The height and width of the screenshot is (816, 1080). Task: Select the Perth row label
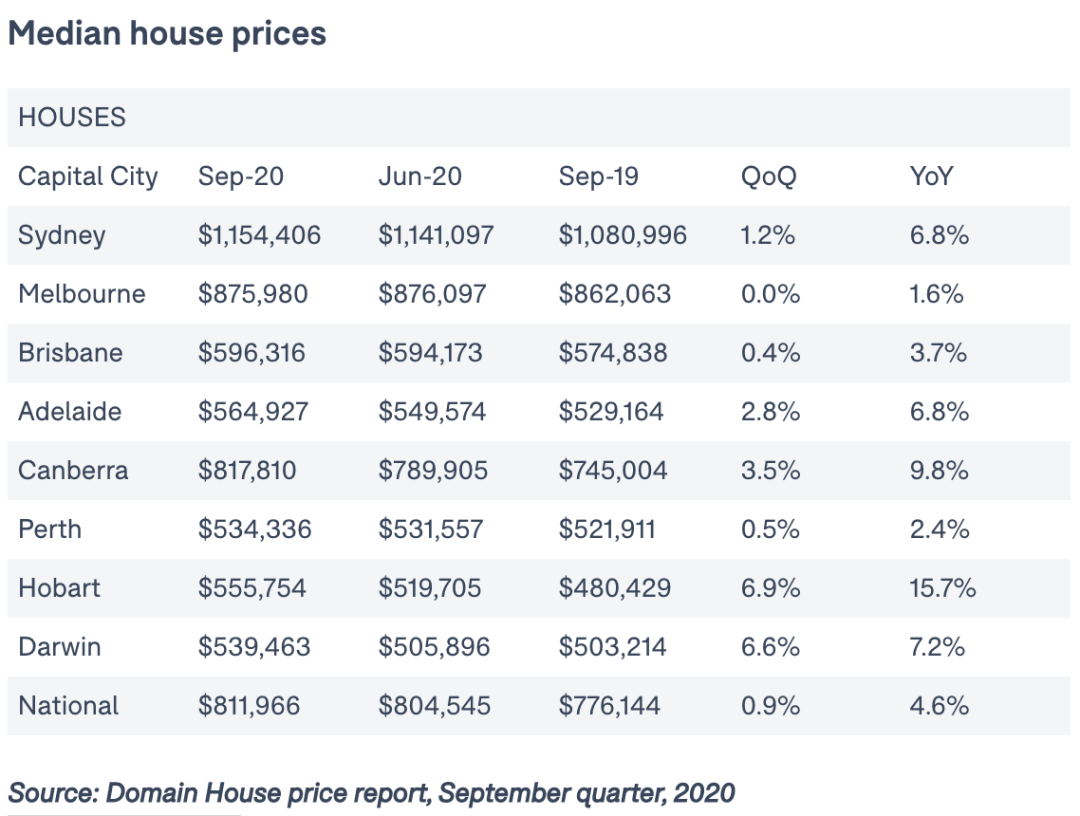click(50, 530)
